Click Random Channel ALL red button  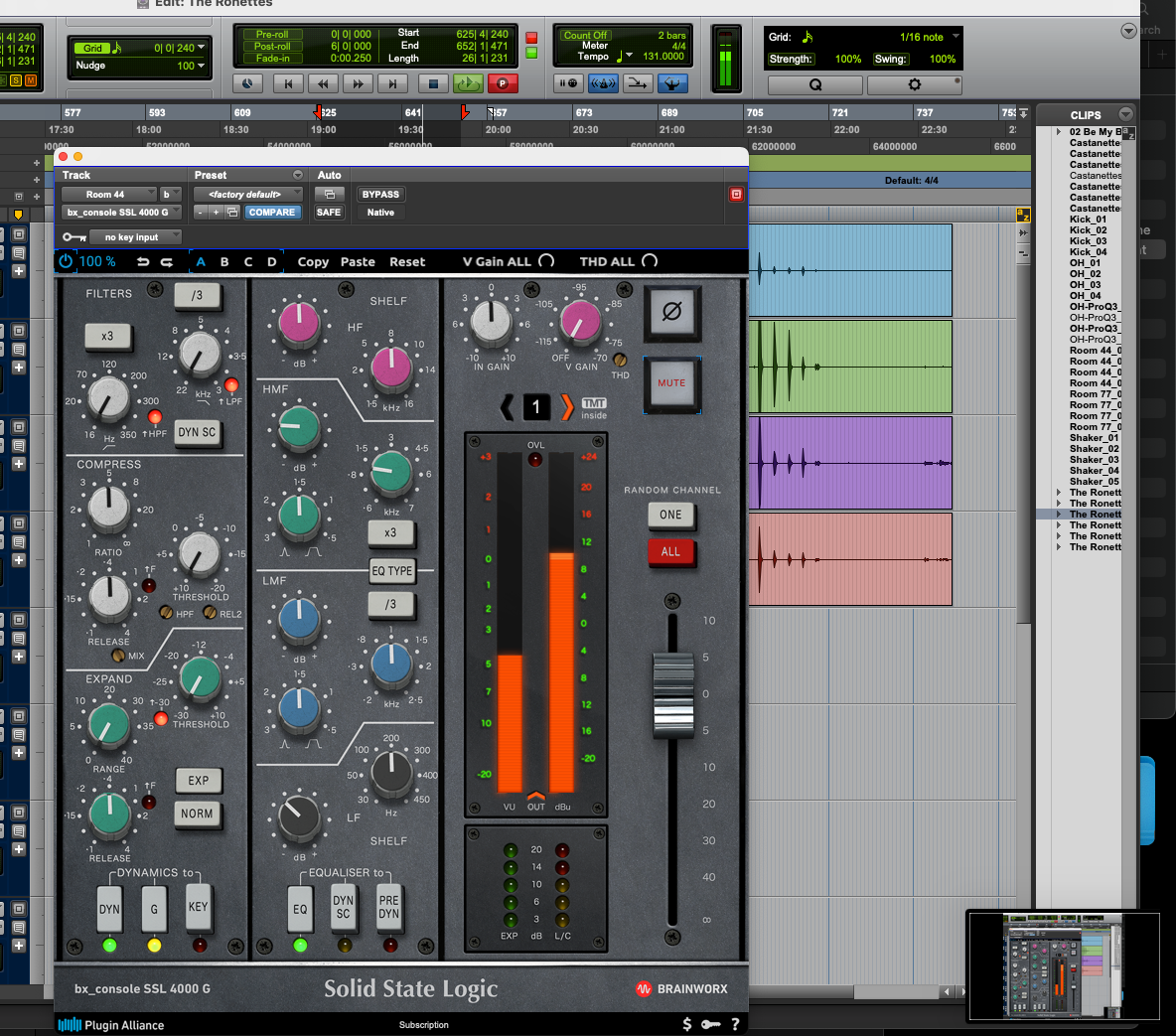670,551
